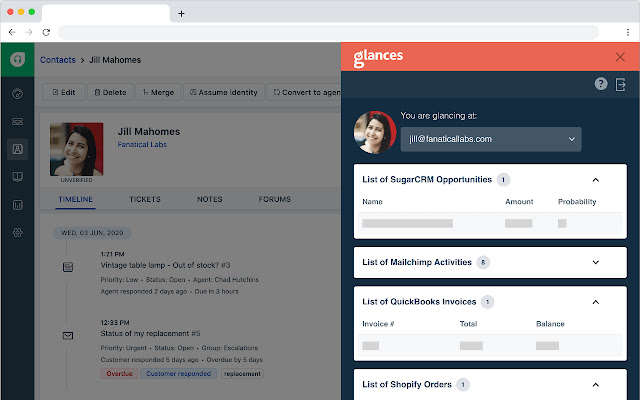This screenshot has width=640, height=400.
Task: Click the Shopify Orders count badge
Action: coord(463,384)
